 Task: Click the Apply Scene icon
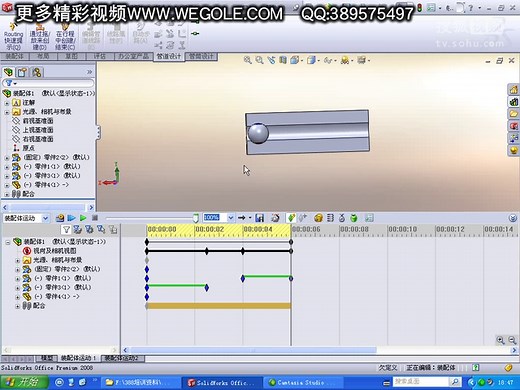(x=345, y=60)
